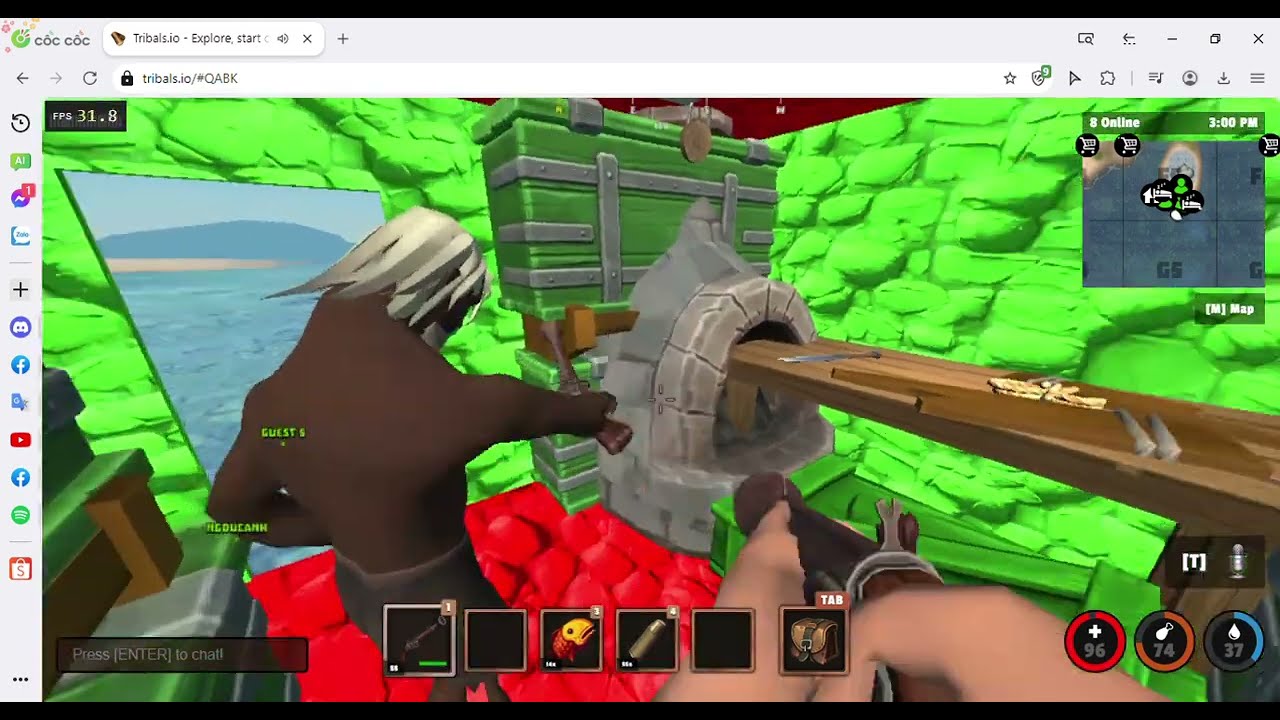This screenshot has height=720, width=1280.
Task: Click the play arrow icon in browser toolbar
Action: [1074, 78]
